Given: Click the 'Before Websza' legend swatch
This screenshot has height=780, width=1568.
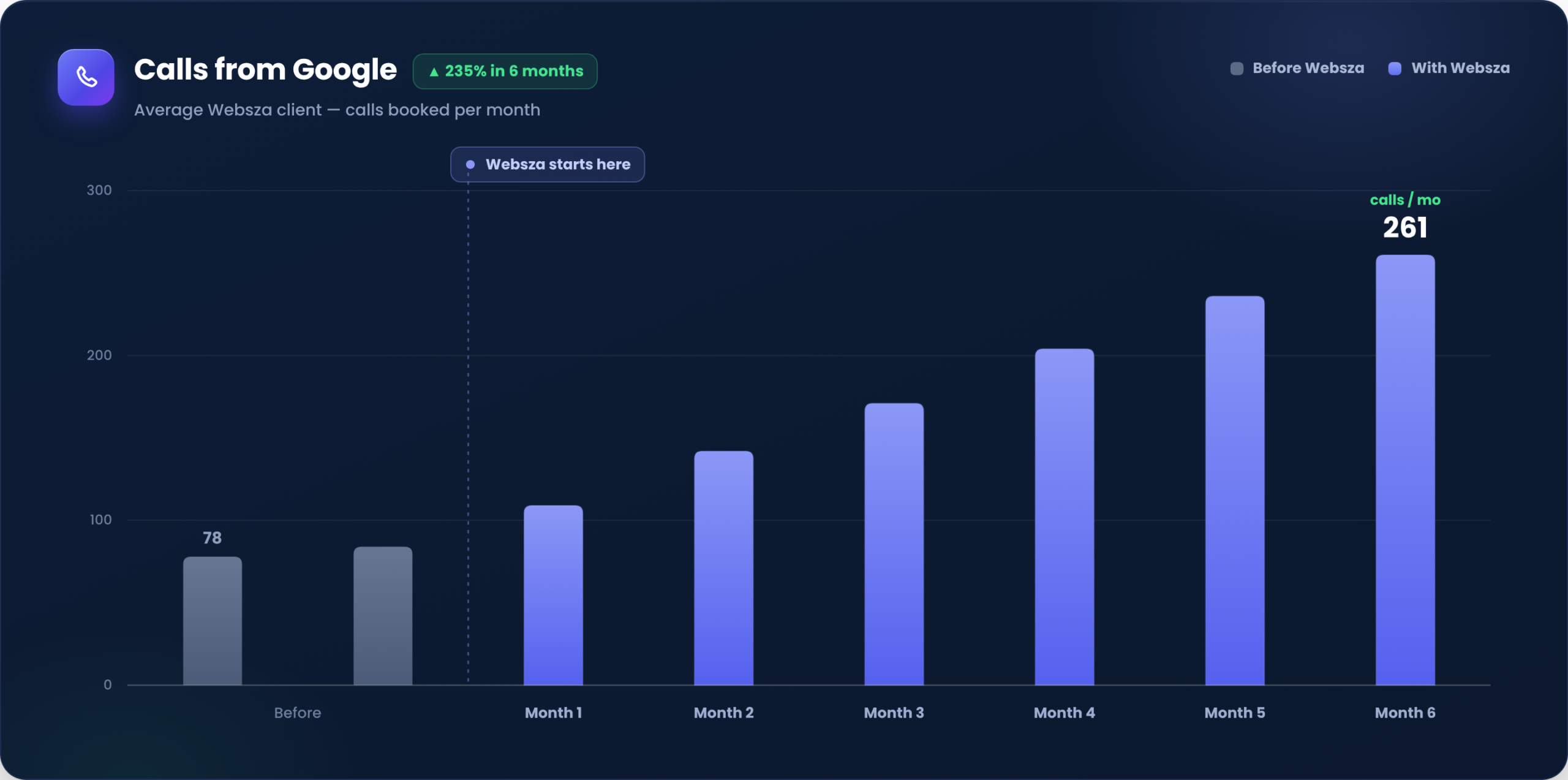Looking at the screenshot, I should point(1237,68).
